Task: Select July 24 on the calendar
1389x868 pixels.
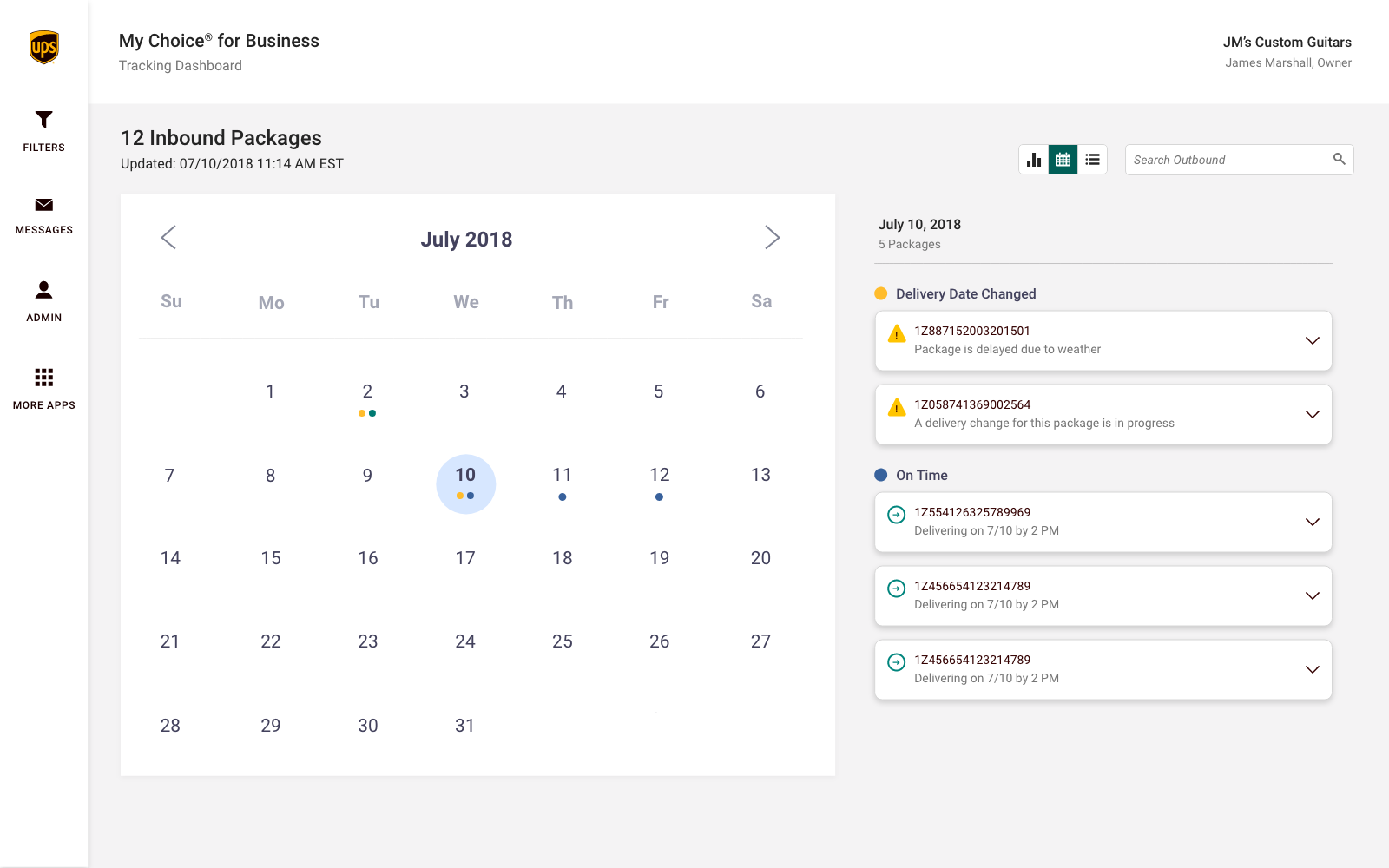Action: (465, 641)
